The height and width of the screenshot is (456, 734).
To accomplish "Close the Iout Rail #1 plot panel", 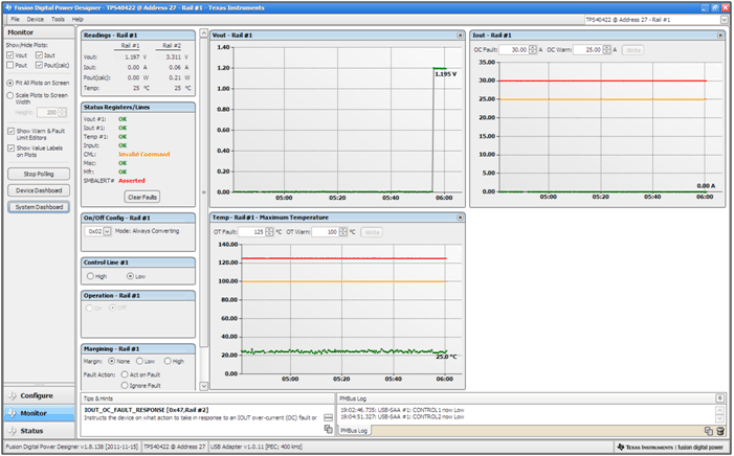I will 720,35.
